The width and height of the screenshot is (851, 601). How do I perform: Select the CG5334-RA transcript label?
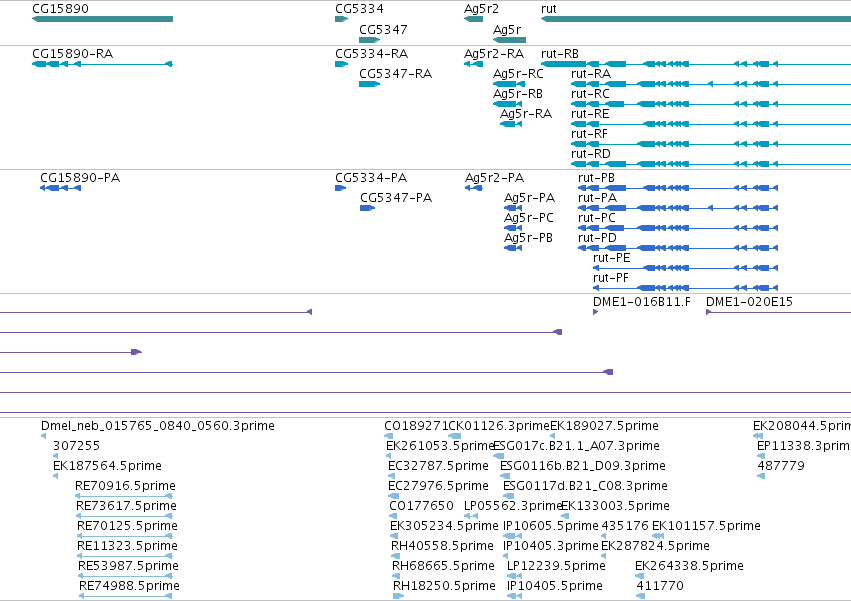[372, 54]
